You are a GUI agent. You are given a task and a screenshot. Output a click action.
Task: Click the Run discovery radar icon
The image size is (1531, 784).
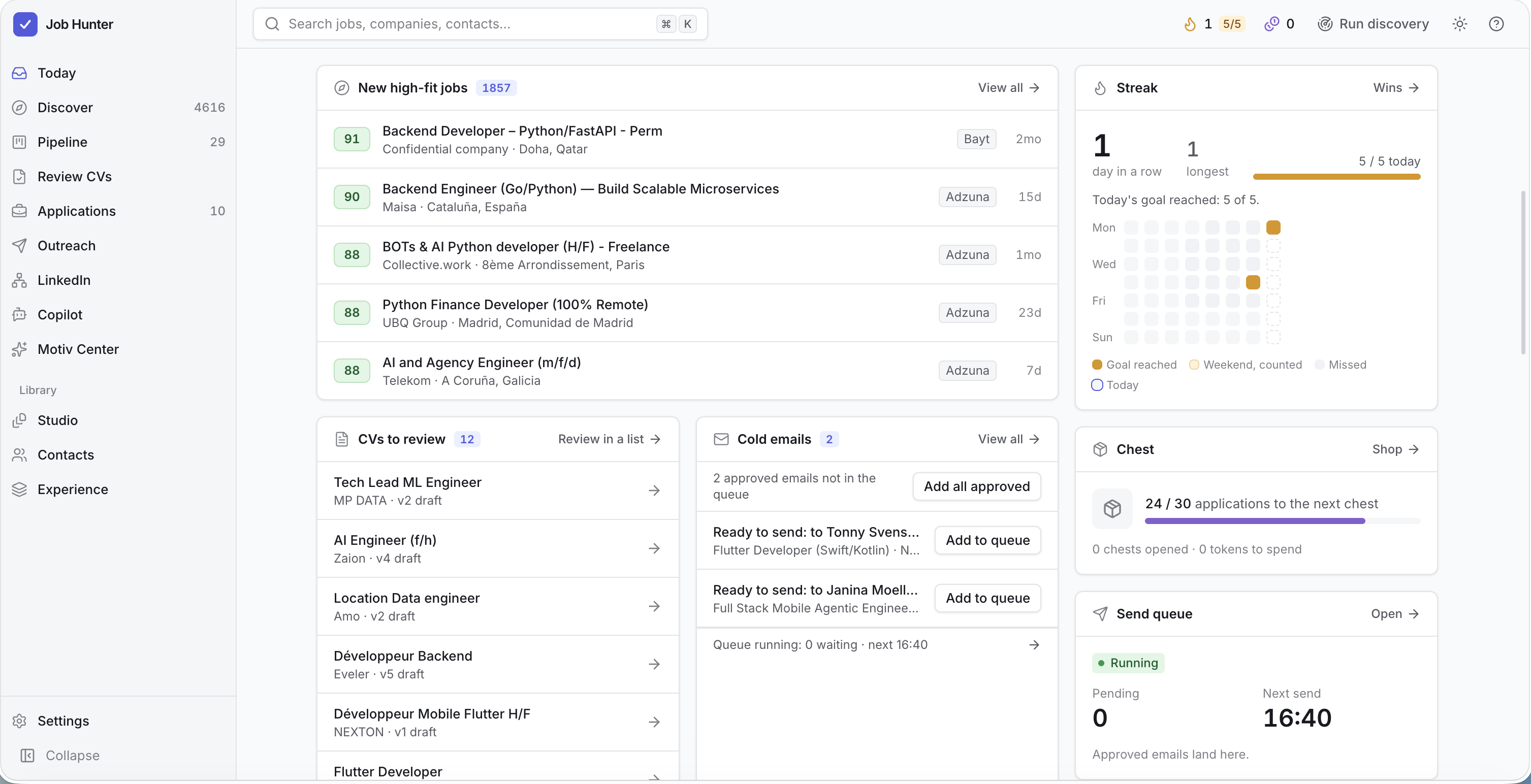point(1325,24)
